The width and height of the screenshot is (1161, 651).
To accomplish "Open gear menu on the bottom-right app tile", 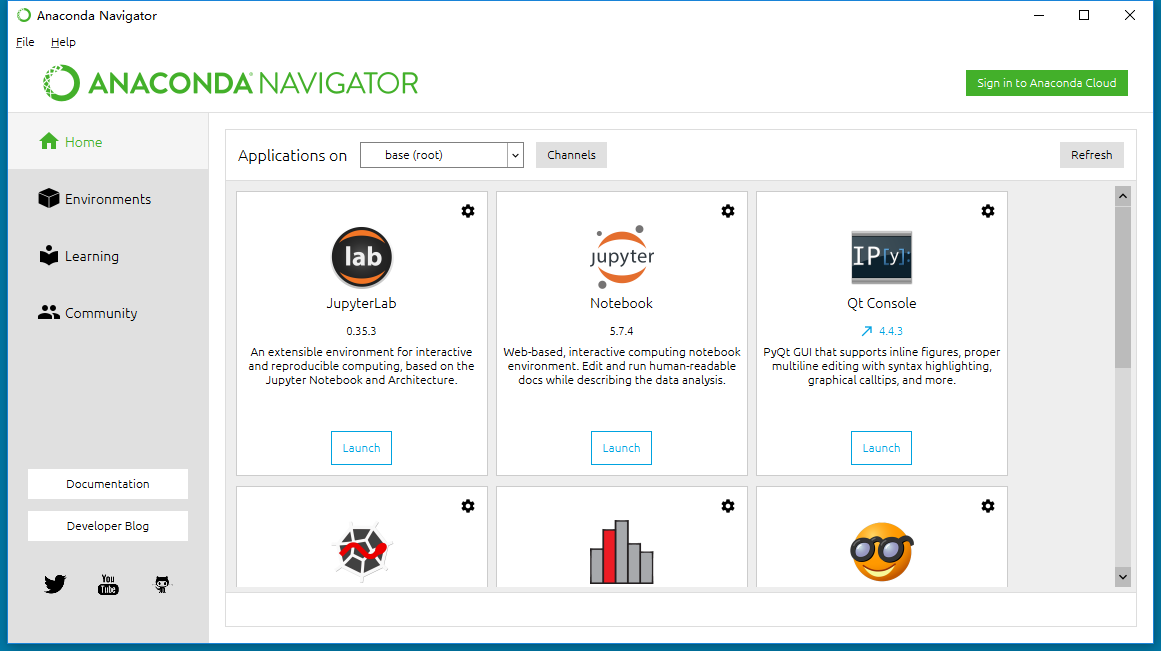I will [x=988, y=506].
